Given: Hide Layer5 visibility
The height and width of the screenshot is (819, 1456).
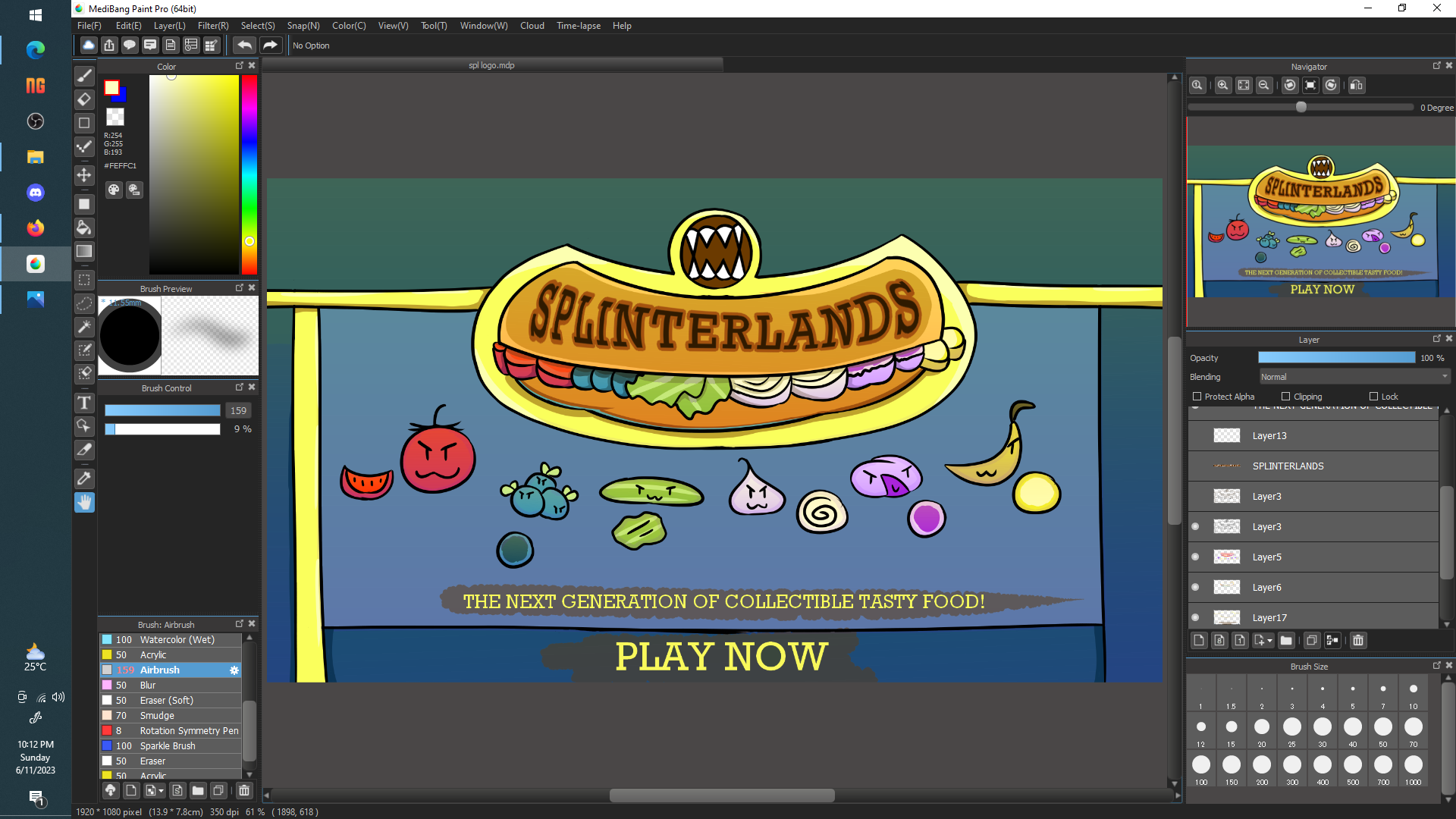Looking at the screenshot, I should click(1196, 557).
